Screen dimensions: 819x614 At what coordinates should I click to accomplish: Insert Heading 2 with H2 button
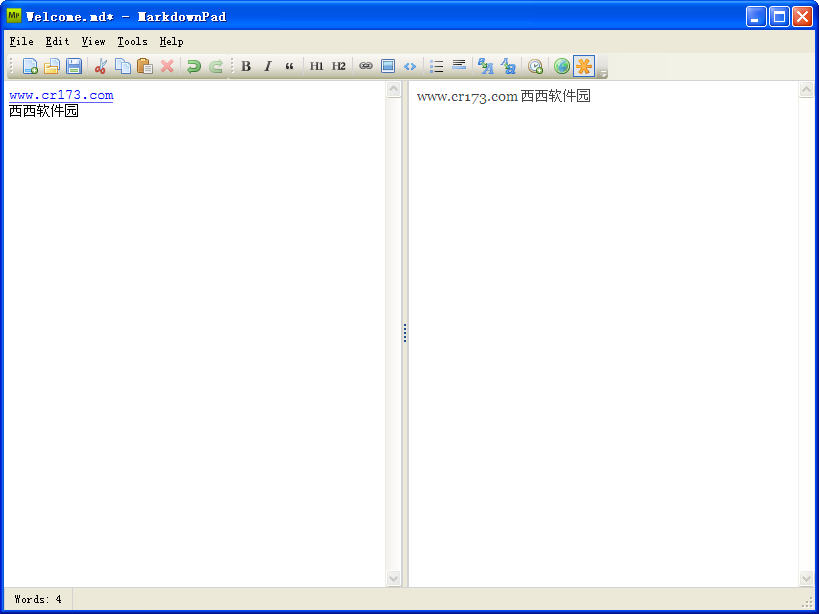(338, 66)
